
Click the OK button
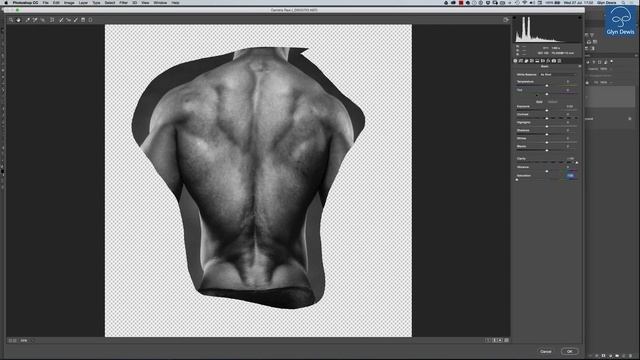569,351
